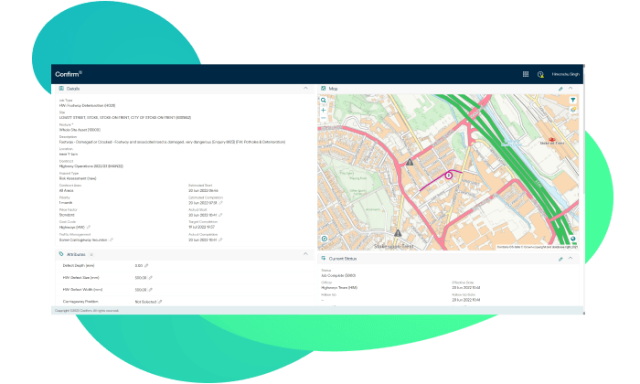Collapse the Details panel chevron
The height and width of the screenshot is (384, 640).
(x=305, y=88)
